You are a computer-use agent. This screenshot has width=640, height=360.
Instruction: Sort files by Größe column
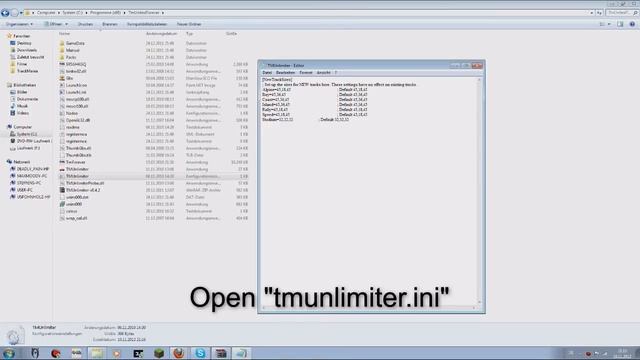pyautogui.click(x=231, y=33)
